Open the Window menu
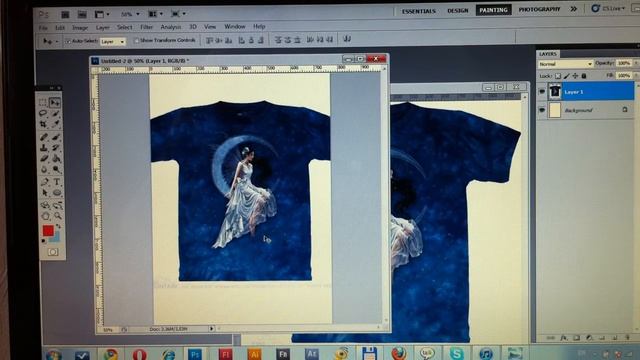The image size is (640, 360). (235, 27)
